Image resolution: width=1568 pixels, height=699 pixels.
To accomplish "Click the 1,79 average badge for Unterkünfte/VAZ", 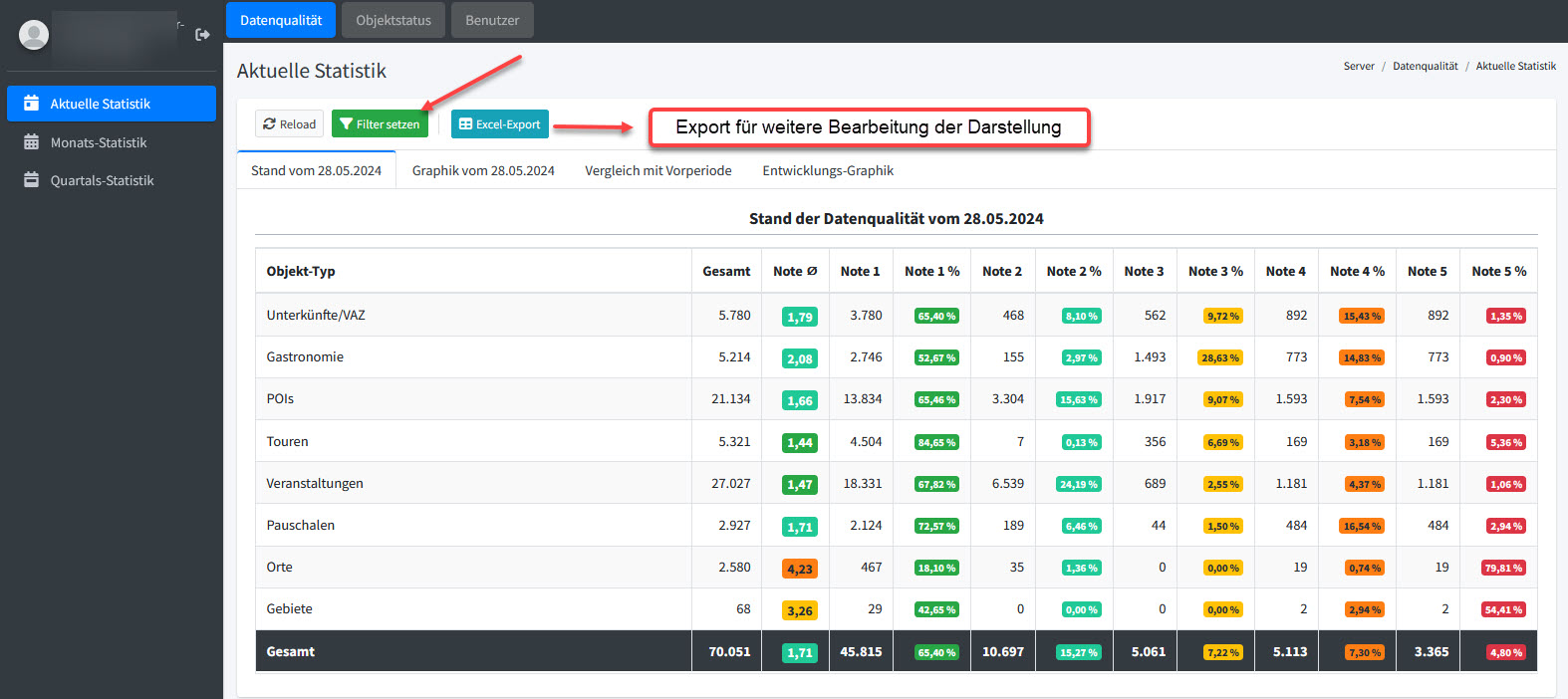I will [x=800, y=317].
